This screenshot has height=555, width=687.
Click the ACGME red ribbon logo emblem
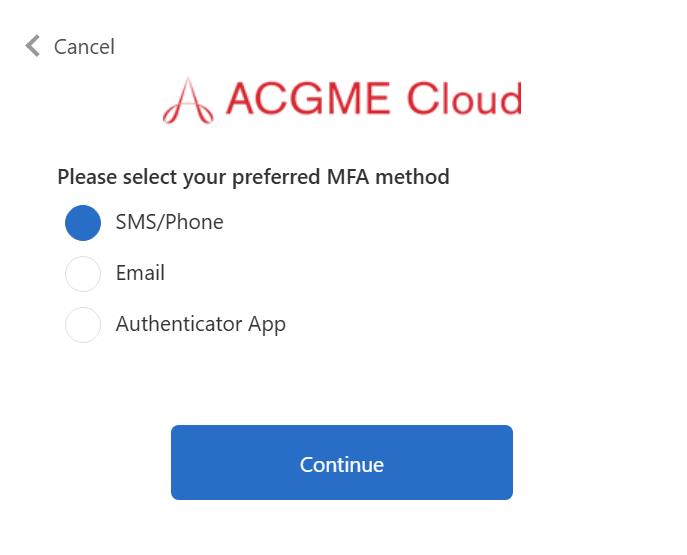pos(188,101)
